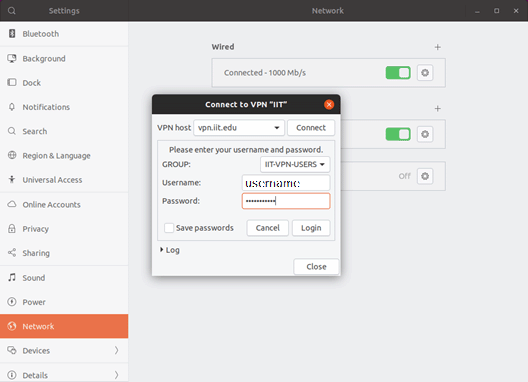
Task: Open the Devices submenu chevron
Action: [116, 350]
